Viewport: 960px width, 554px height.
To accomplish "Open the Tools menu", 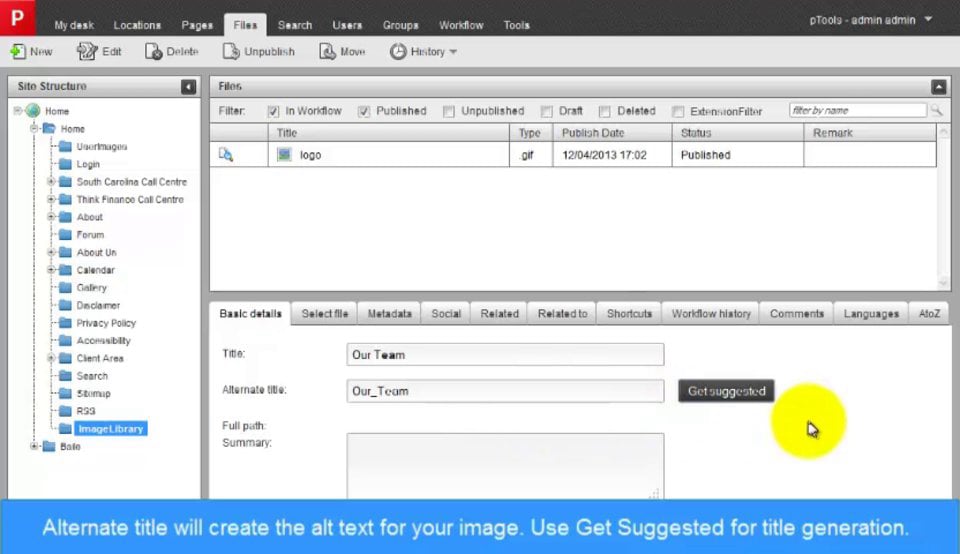I will [516, 25].
